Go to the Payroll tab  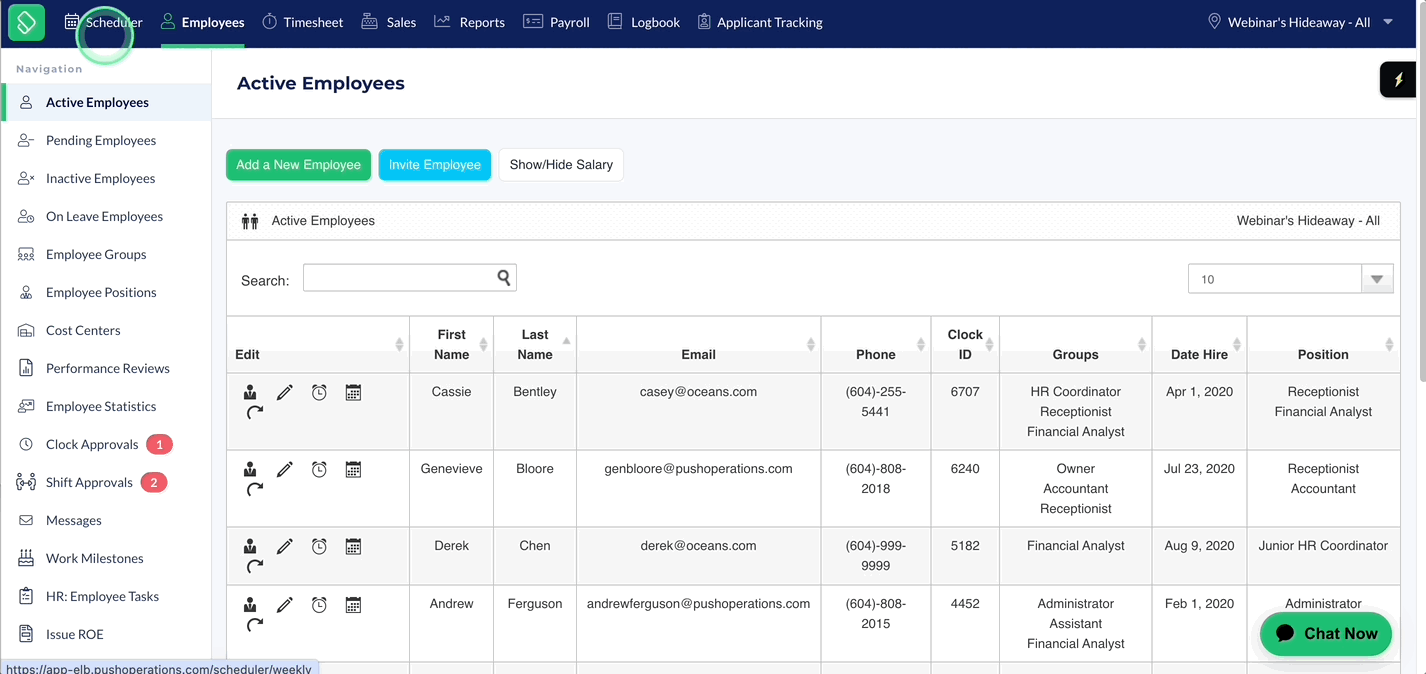[x=556, y=22]
